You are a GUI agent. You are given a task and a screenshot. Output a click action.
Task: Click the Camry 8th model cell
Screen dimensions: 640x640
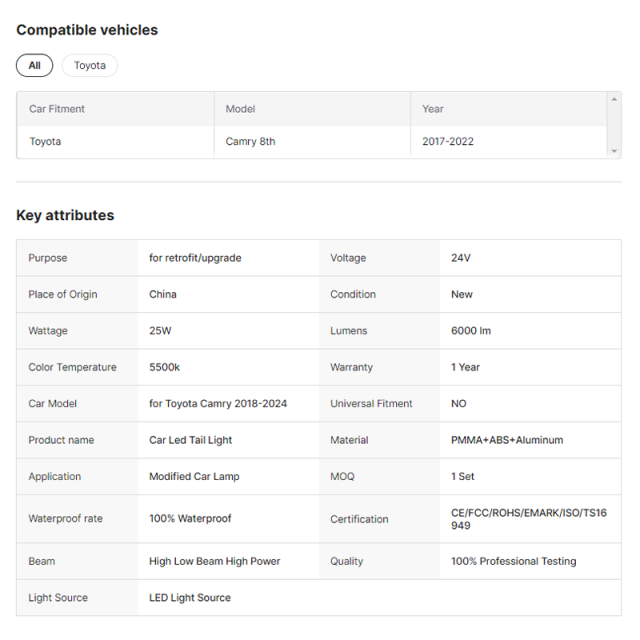(x=250, y=141)
